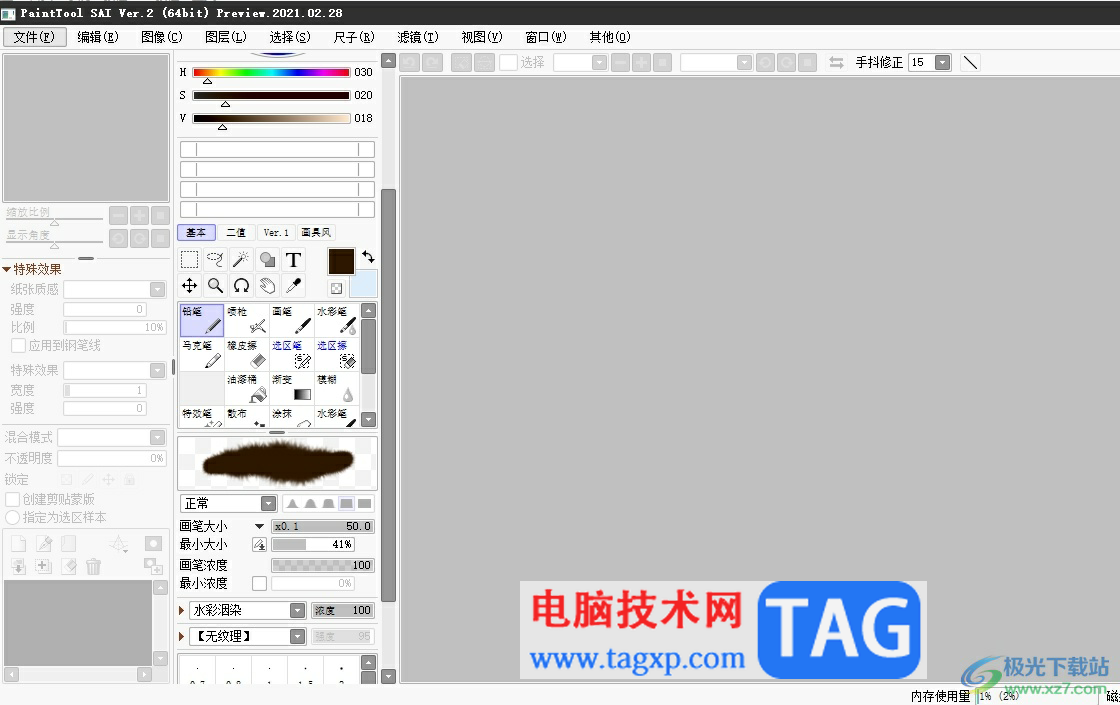The width and height of the screenshot is (1120, 705).
Task: Open the 视图(V) menu
Action: (x=481, y=37)
